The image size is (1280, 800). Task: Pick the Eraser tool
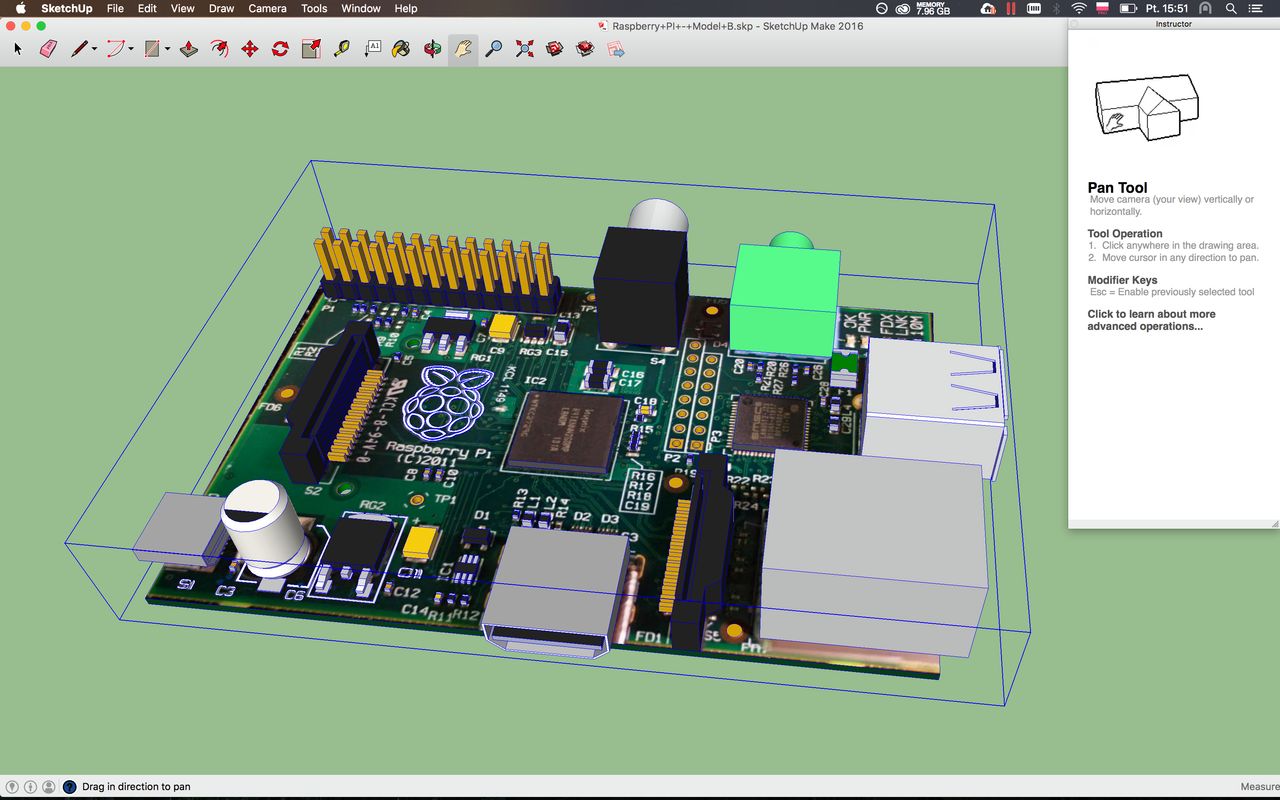[48, 49]
